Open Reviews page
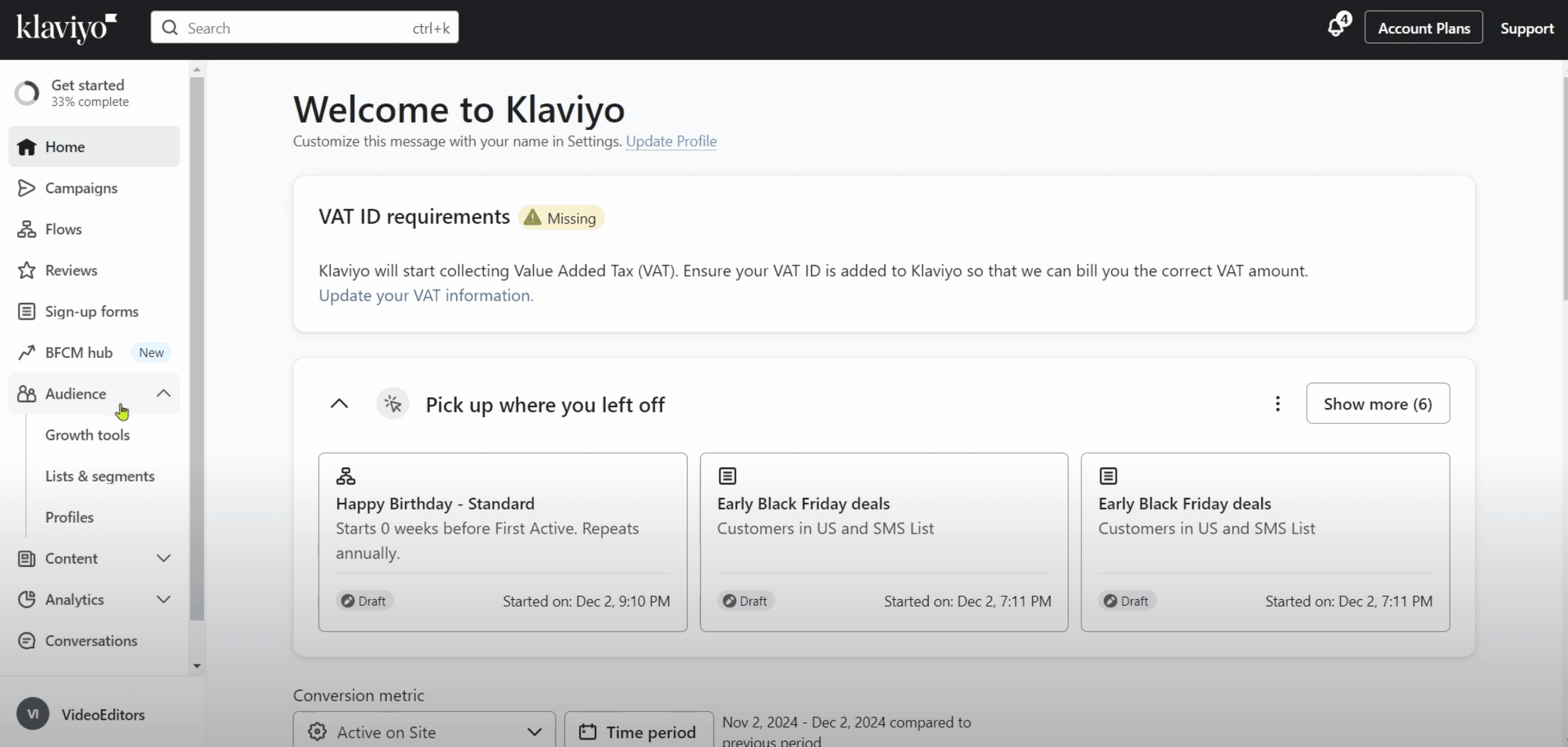Image resolution: width=1568 pixels, height=747 pixels. 94,270
